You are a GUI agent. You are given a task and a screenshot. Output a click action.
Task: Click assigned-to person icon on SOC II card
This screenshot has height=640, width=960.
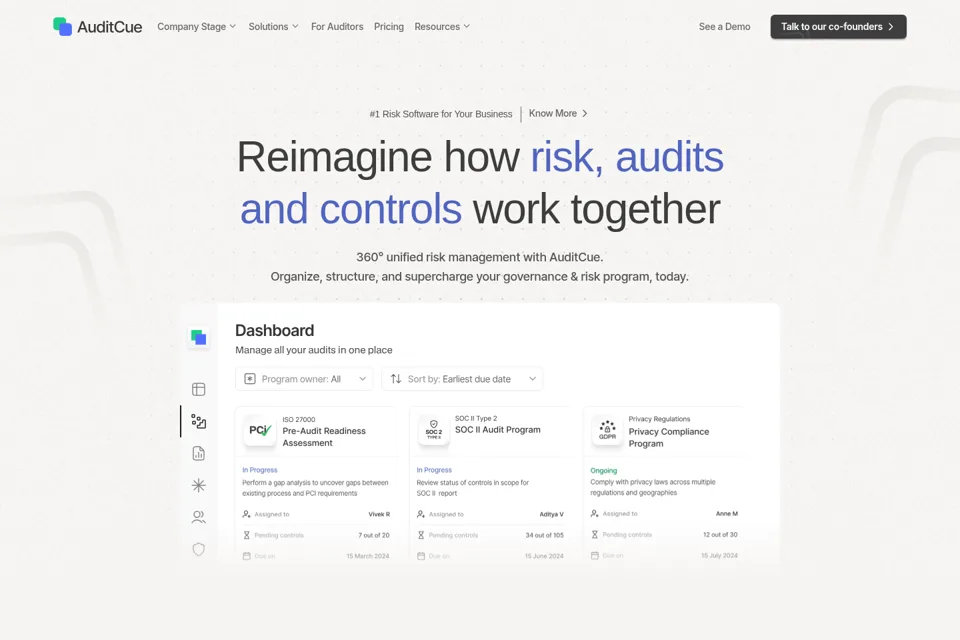(x=421, y=514)
